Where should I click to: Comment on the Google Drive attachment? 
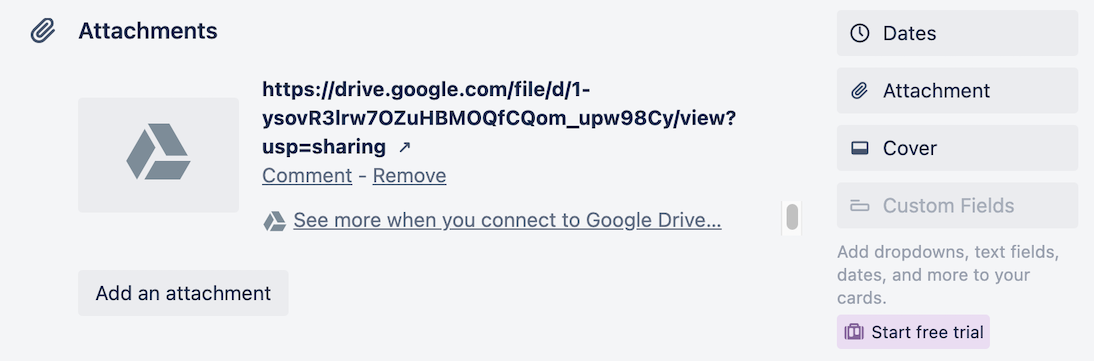307,175
